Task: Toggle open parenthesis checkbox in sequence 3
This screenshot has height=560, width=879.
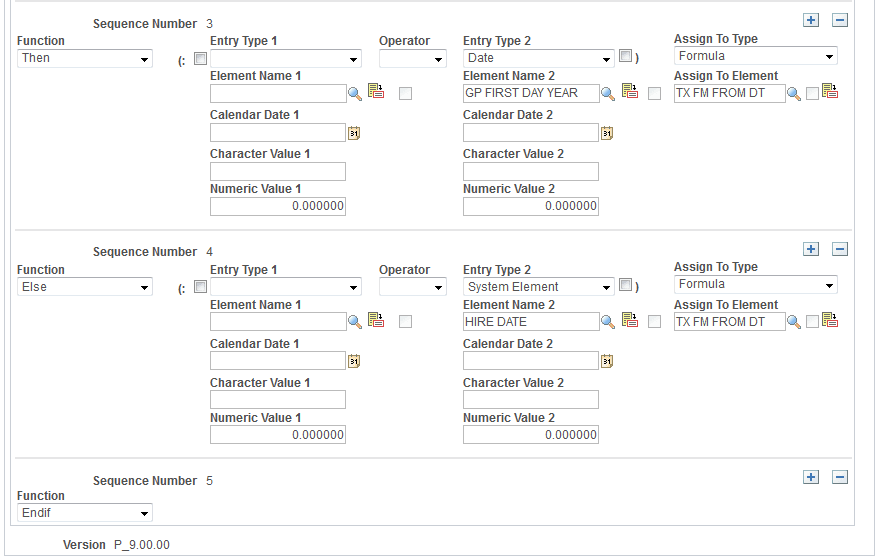Action: (x=200, y=59)
